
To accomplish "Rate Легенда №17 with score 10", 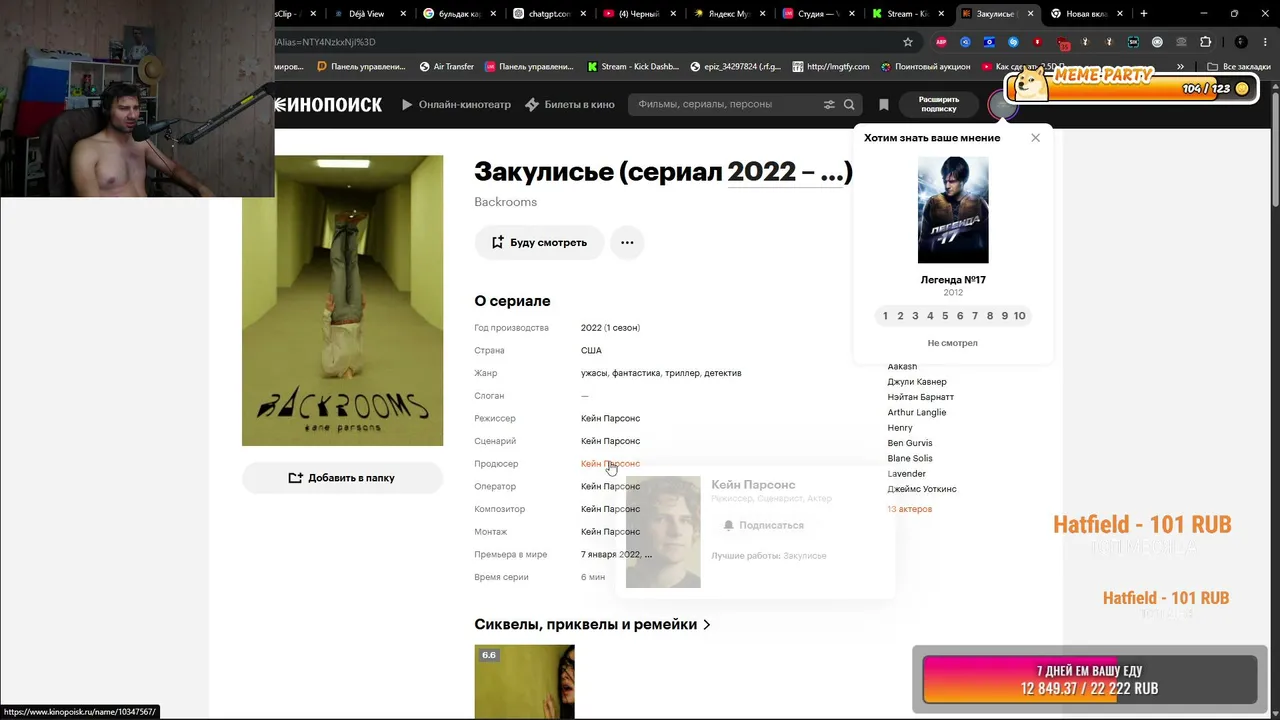I will (1020, 316).
